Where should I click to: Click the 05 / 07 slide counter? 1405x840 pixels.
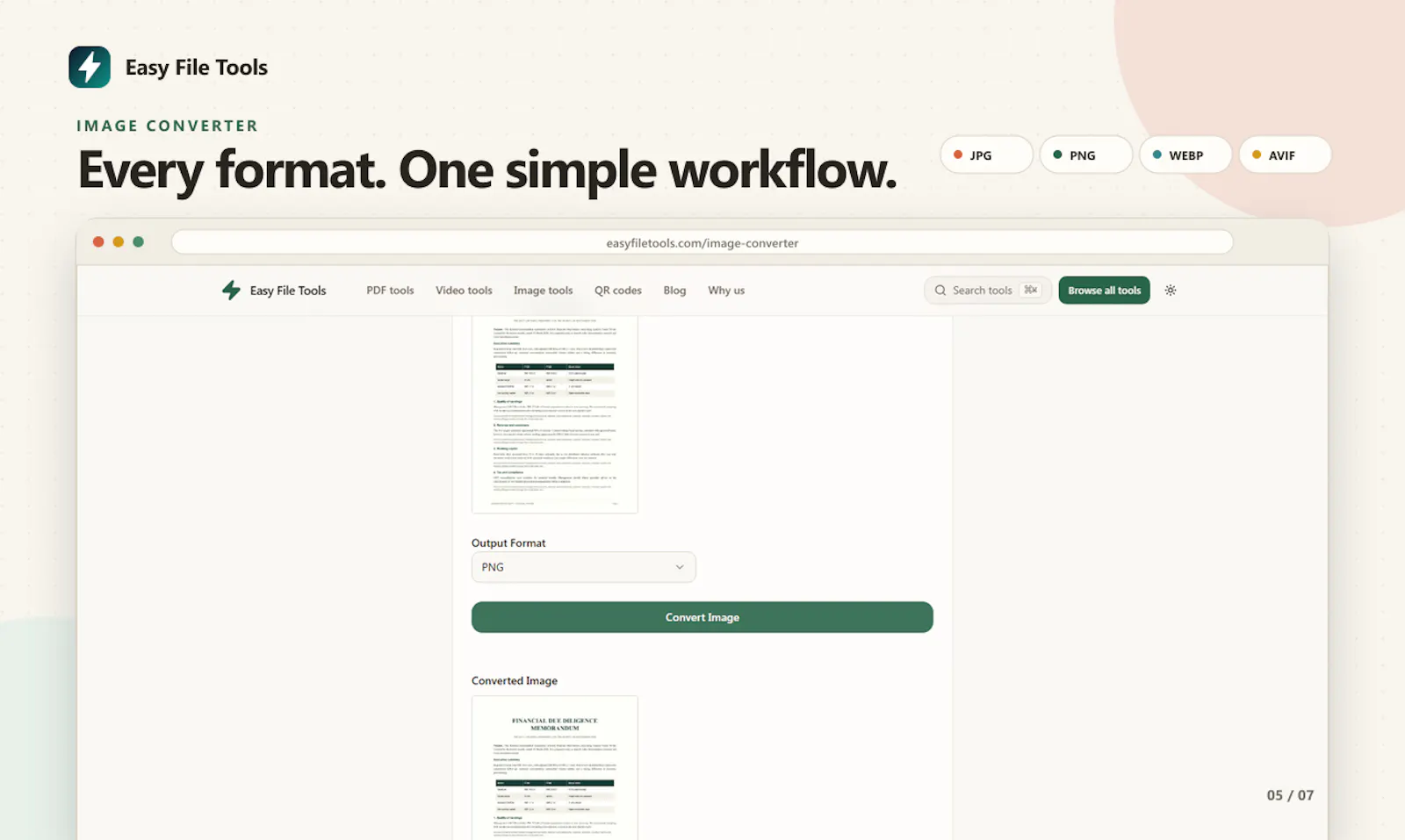point(1290,795)
